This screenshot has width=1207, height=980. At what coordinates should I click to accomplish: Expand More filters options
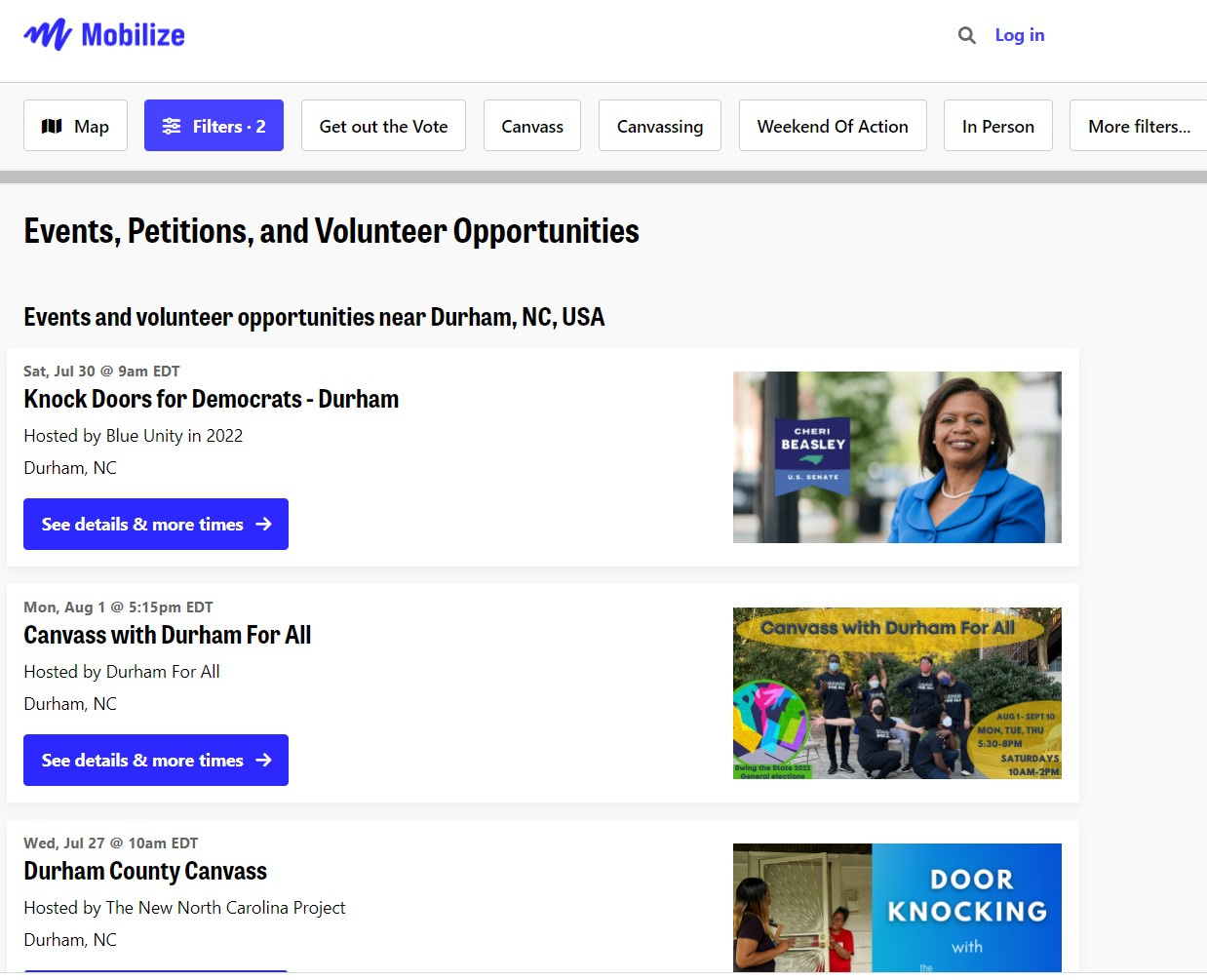click(x=1139, y=126)
